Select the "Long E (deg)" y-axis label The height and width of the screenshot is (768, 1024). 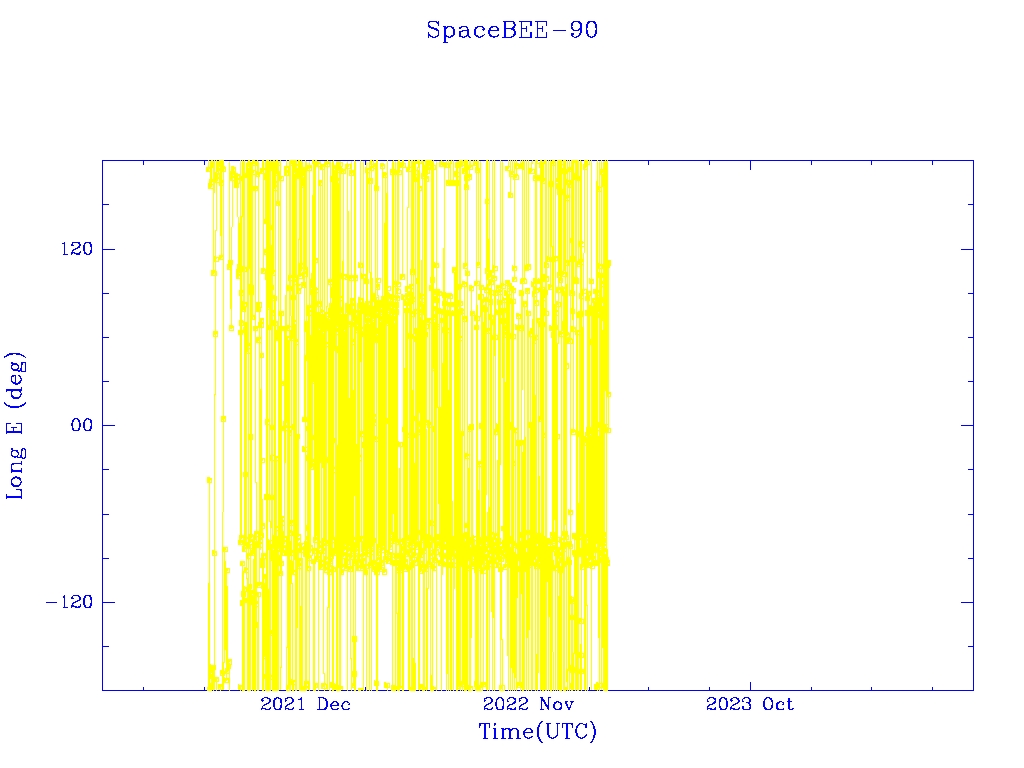[x=16, y=425]
